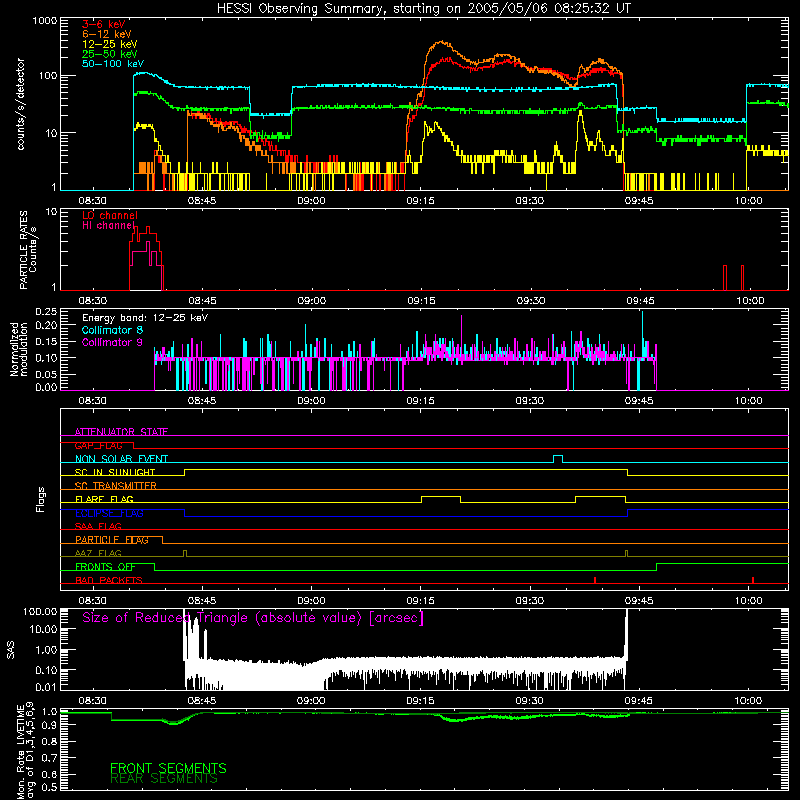The image size is (800, 800).
Task: Select the 50-100 keV legend label
Action: (113, 64)
